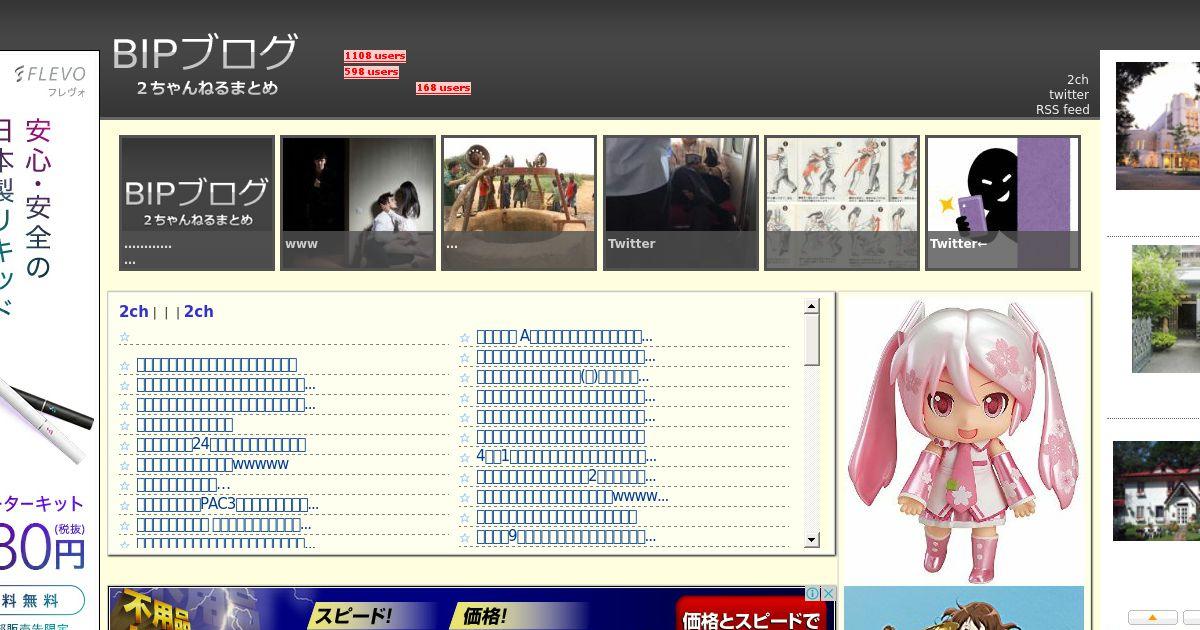The image size is (1200, 630).
Task: Open the fighting-moves illustration thumbnail
Action: 842,203
